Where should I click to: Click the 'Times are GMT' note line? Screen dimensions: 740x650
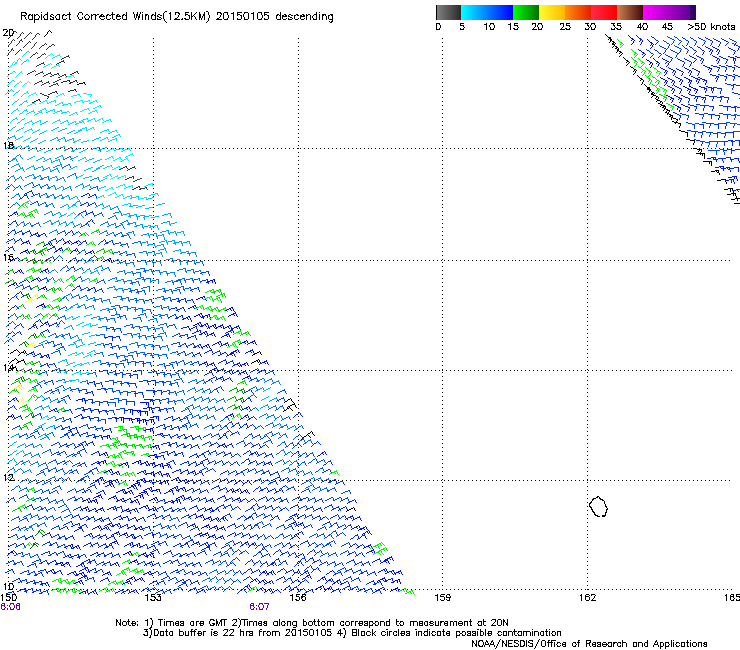[312, 623]
